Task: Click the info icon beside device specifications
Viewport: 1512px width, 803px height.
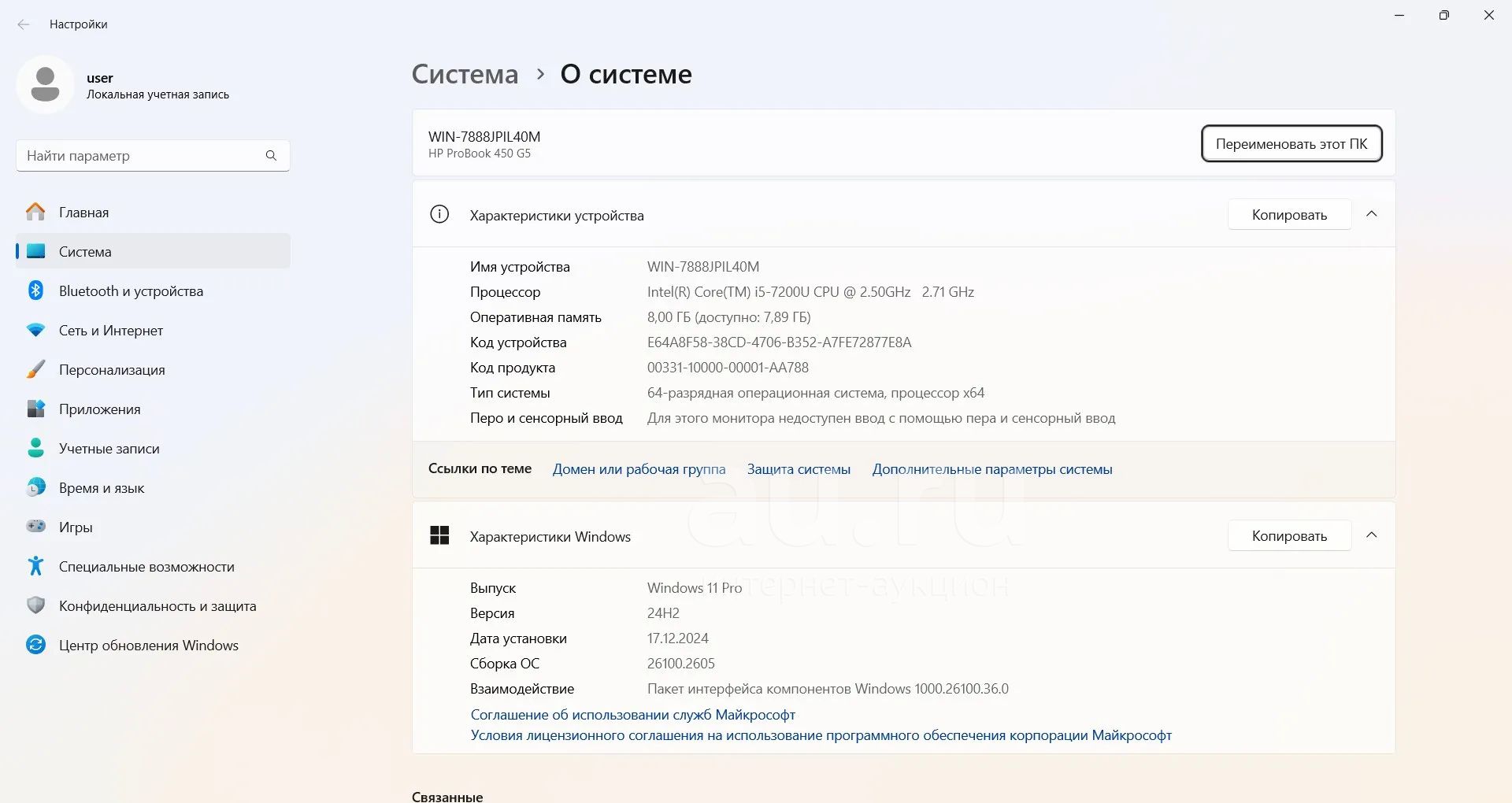Action: click(439, 214)
